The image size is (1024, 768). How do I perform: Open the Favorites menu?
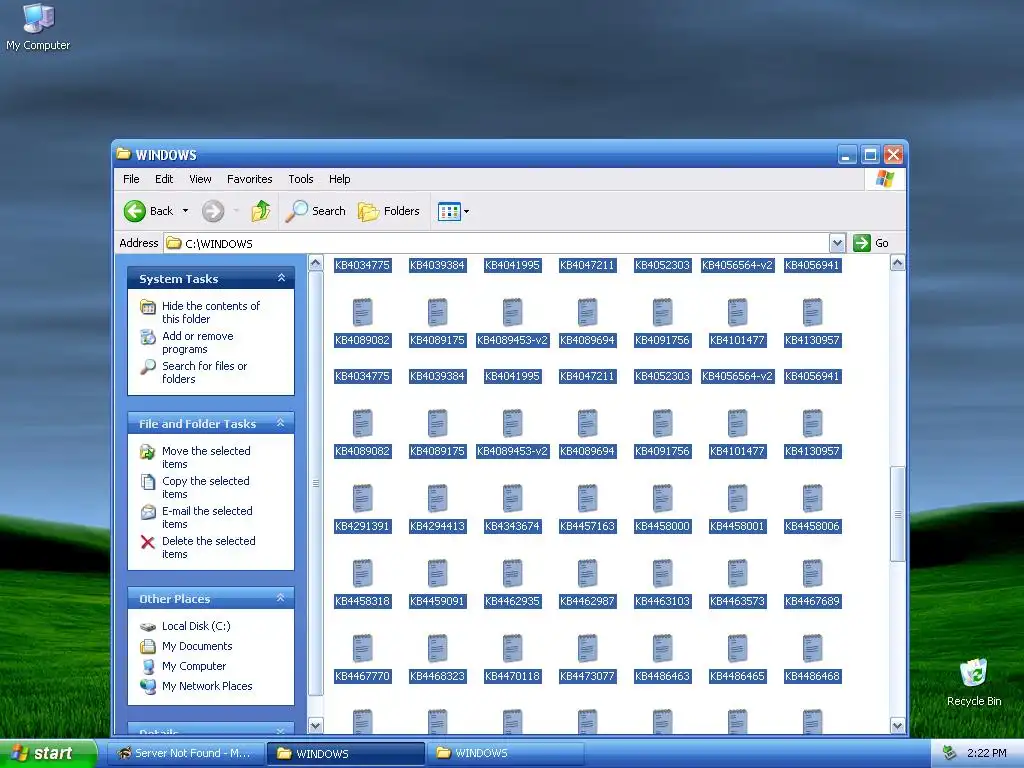tap(249, 179)
